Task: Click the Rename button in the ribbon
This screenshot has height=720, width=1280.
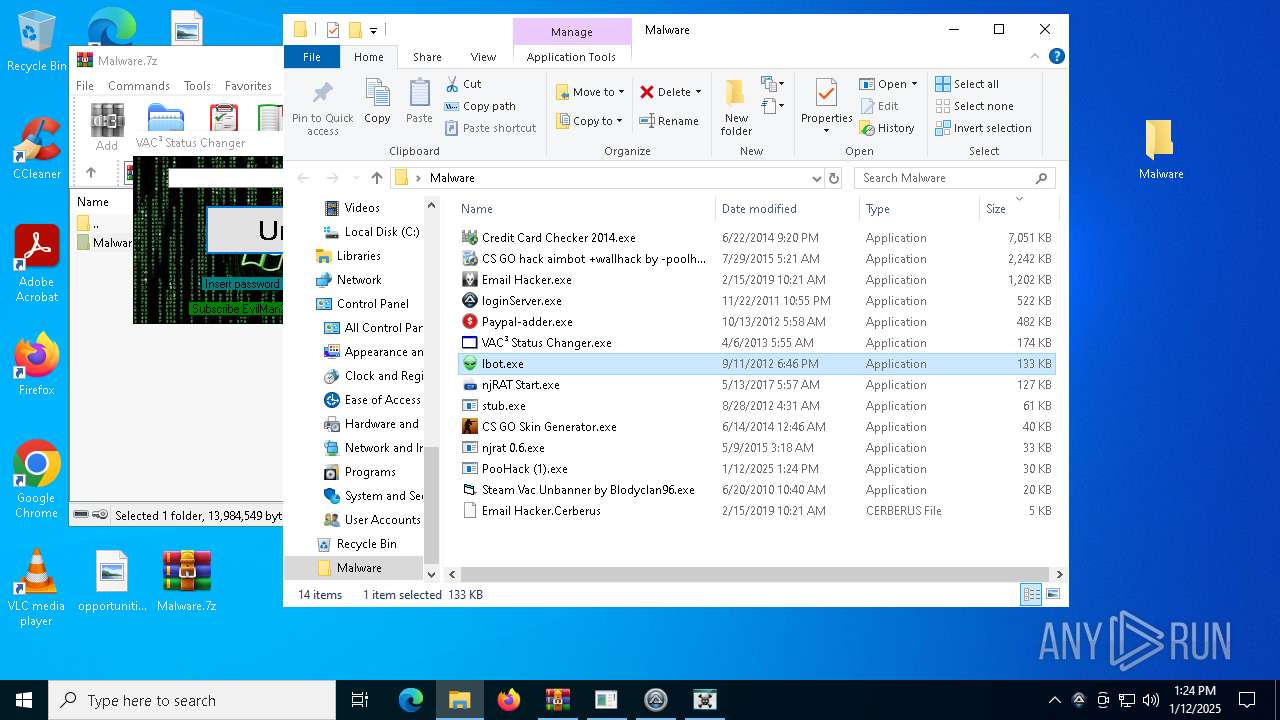Action: point(669,121)
